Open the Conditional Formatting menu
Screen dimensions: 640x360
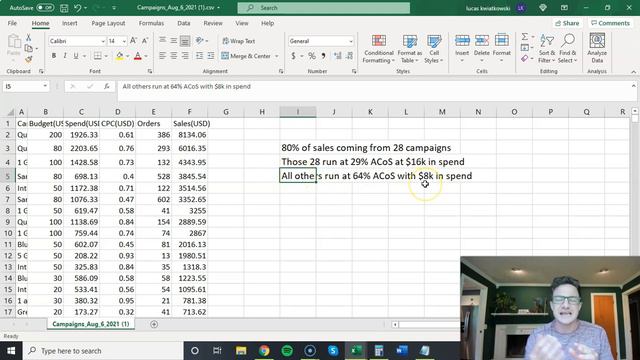click(x=379, y=49)
